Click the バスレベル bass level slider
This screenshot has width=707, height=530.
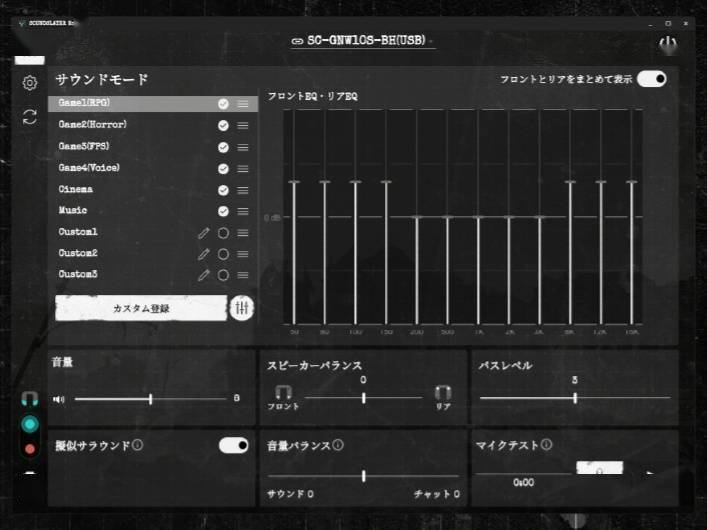tap(575, 398)
